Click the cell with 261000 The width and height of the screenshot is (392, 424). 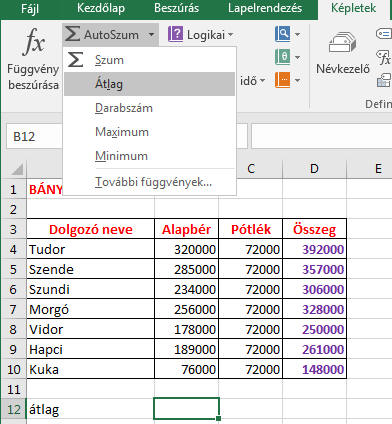[x=314, y=349]
